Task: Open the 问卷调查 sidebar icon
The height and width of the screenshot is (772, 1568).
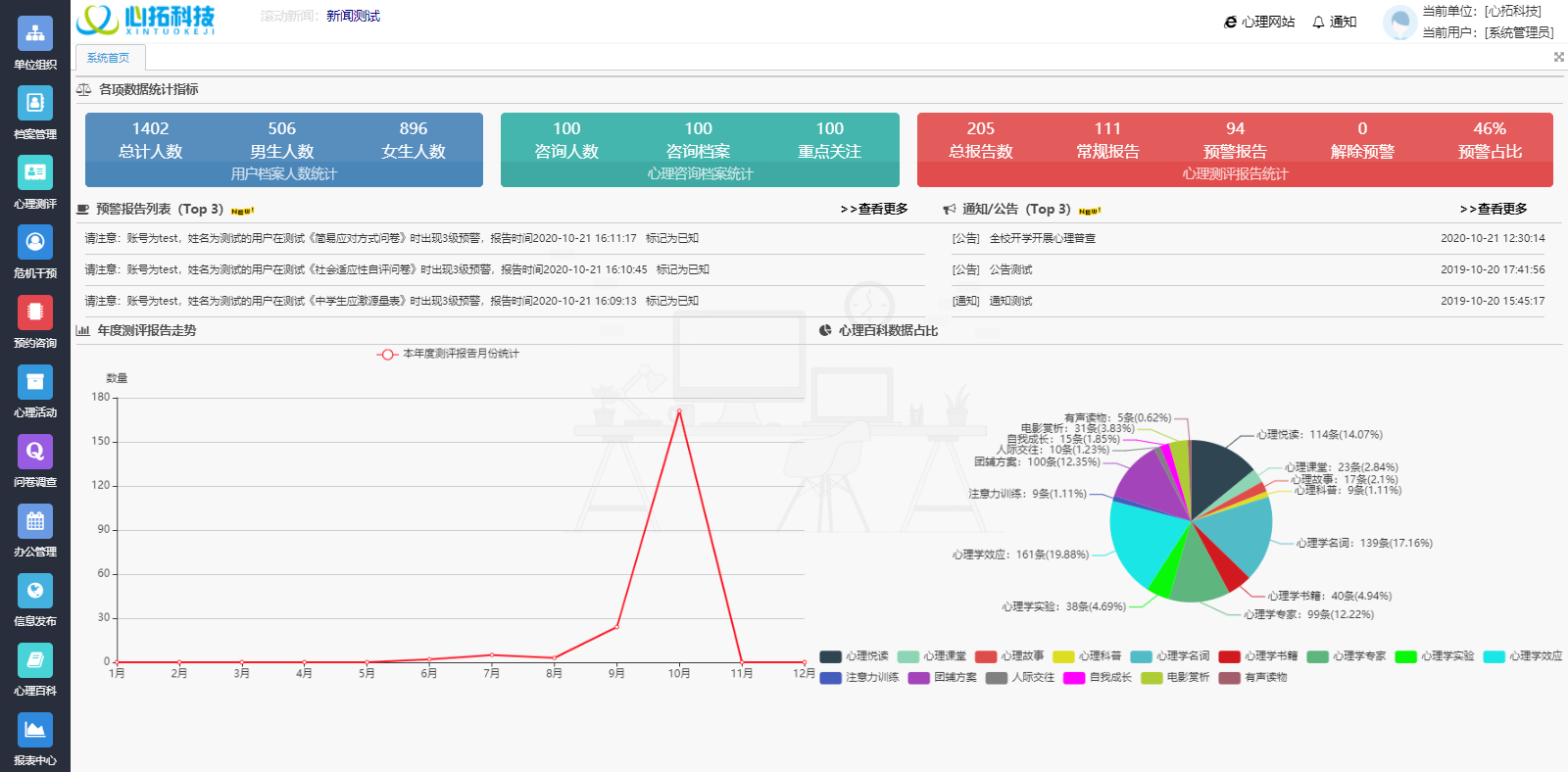Action: (x=35, y=451)
